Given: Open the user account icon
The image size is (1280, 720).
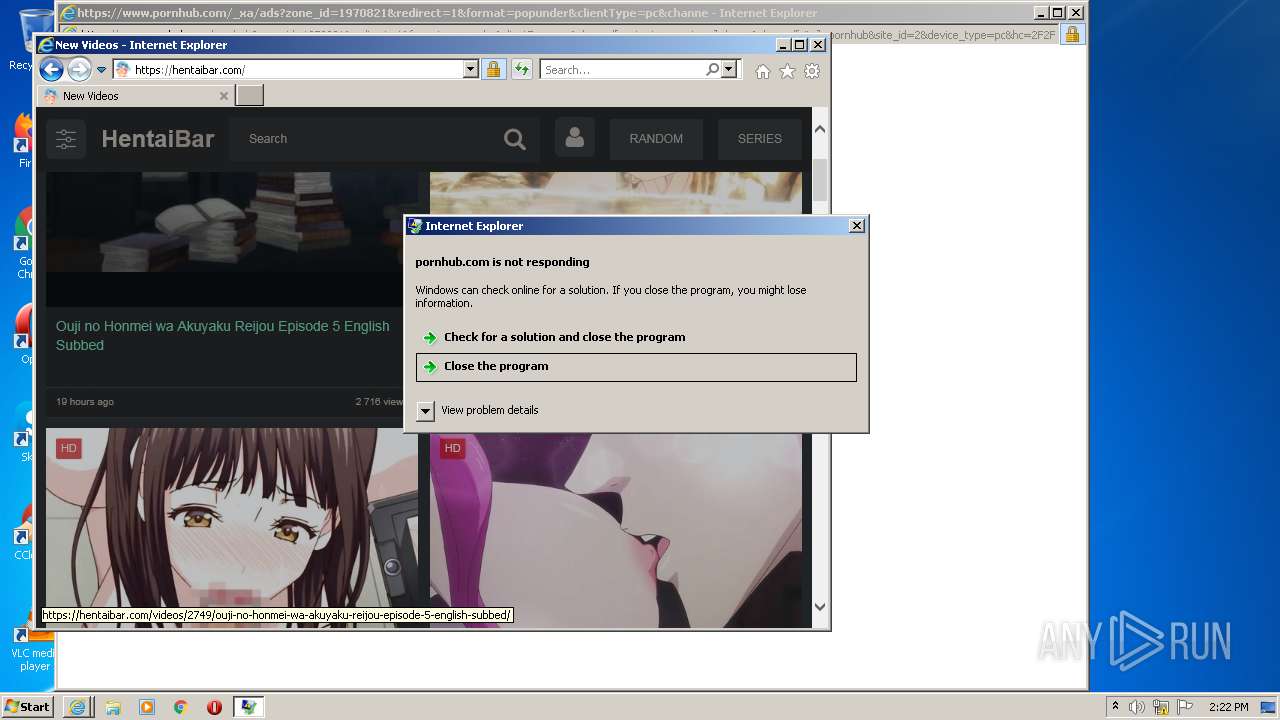Looking at the screenshot, I should [x=574, y=139].
